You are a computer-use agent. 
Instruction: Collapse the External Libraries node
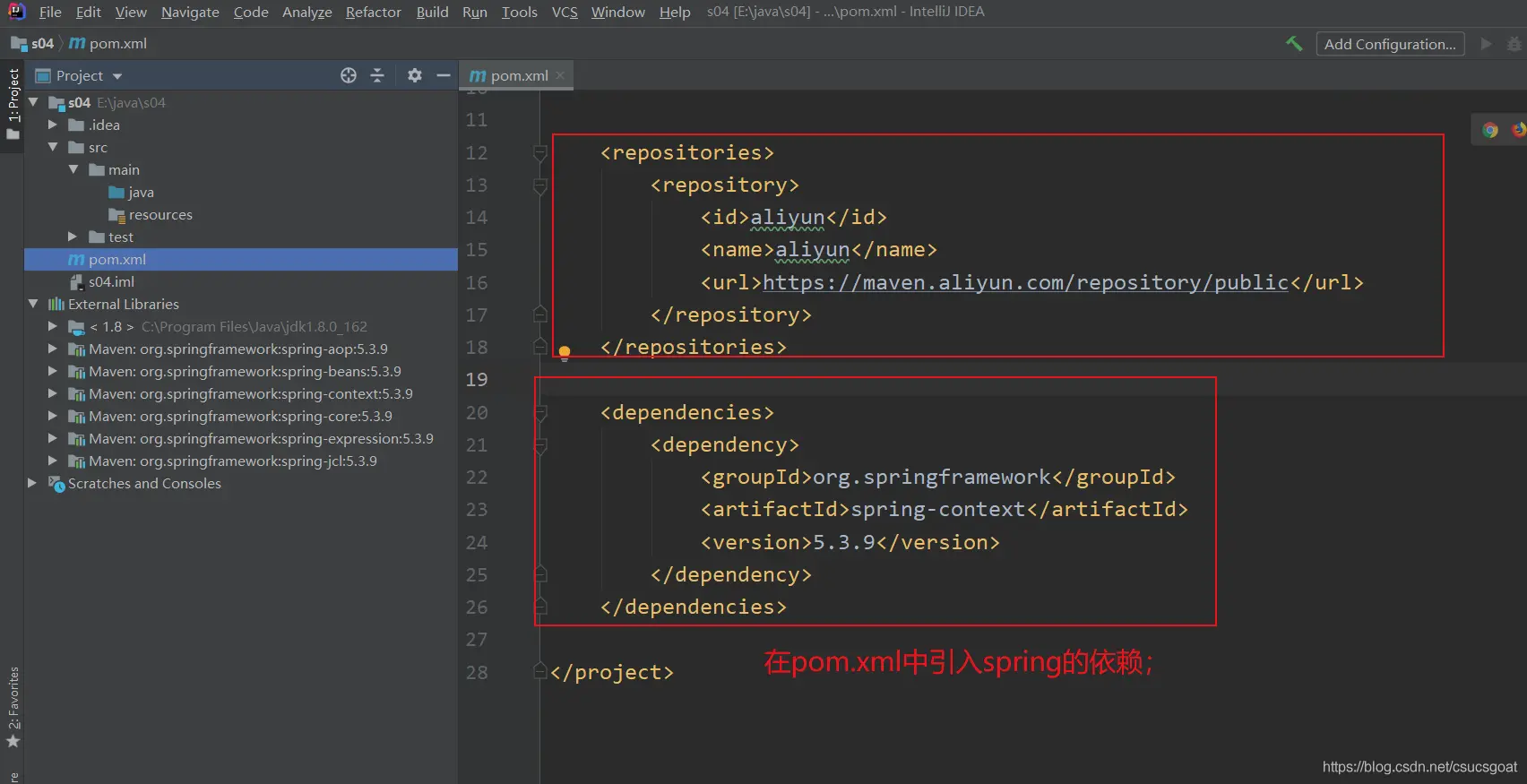pyautogui.click(x=33, y=305)
